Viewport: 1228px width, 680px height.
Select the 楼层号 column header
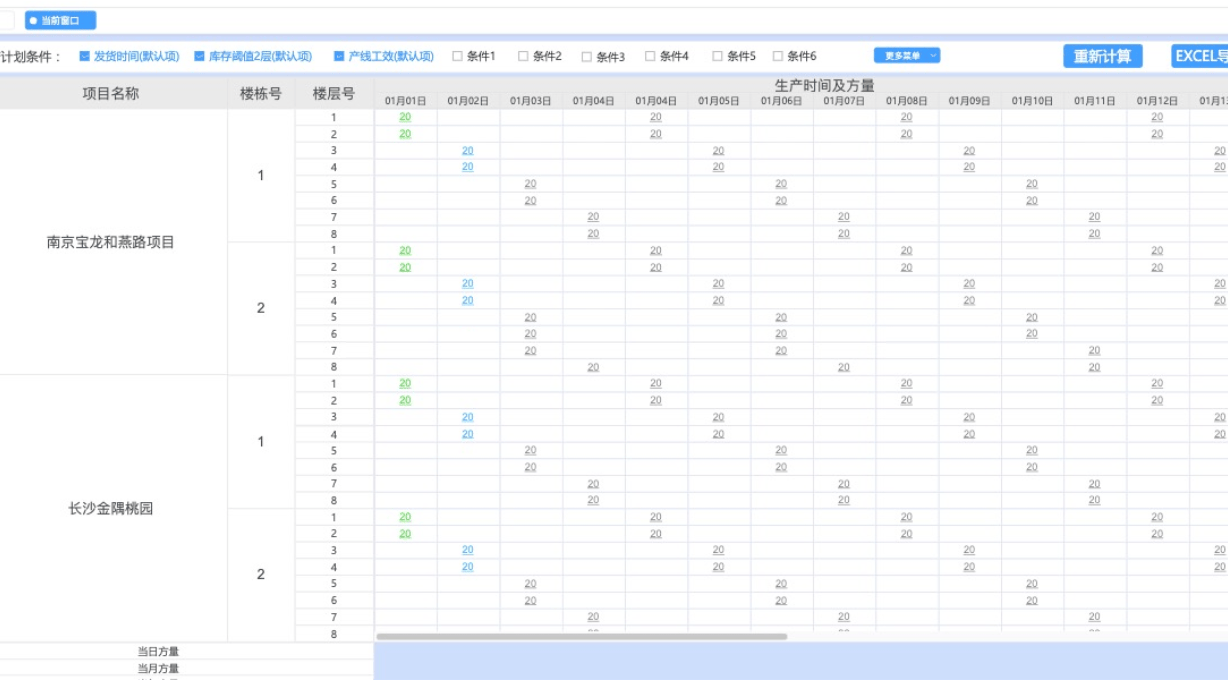pyautogui.click(x=334, y=94)
